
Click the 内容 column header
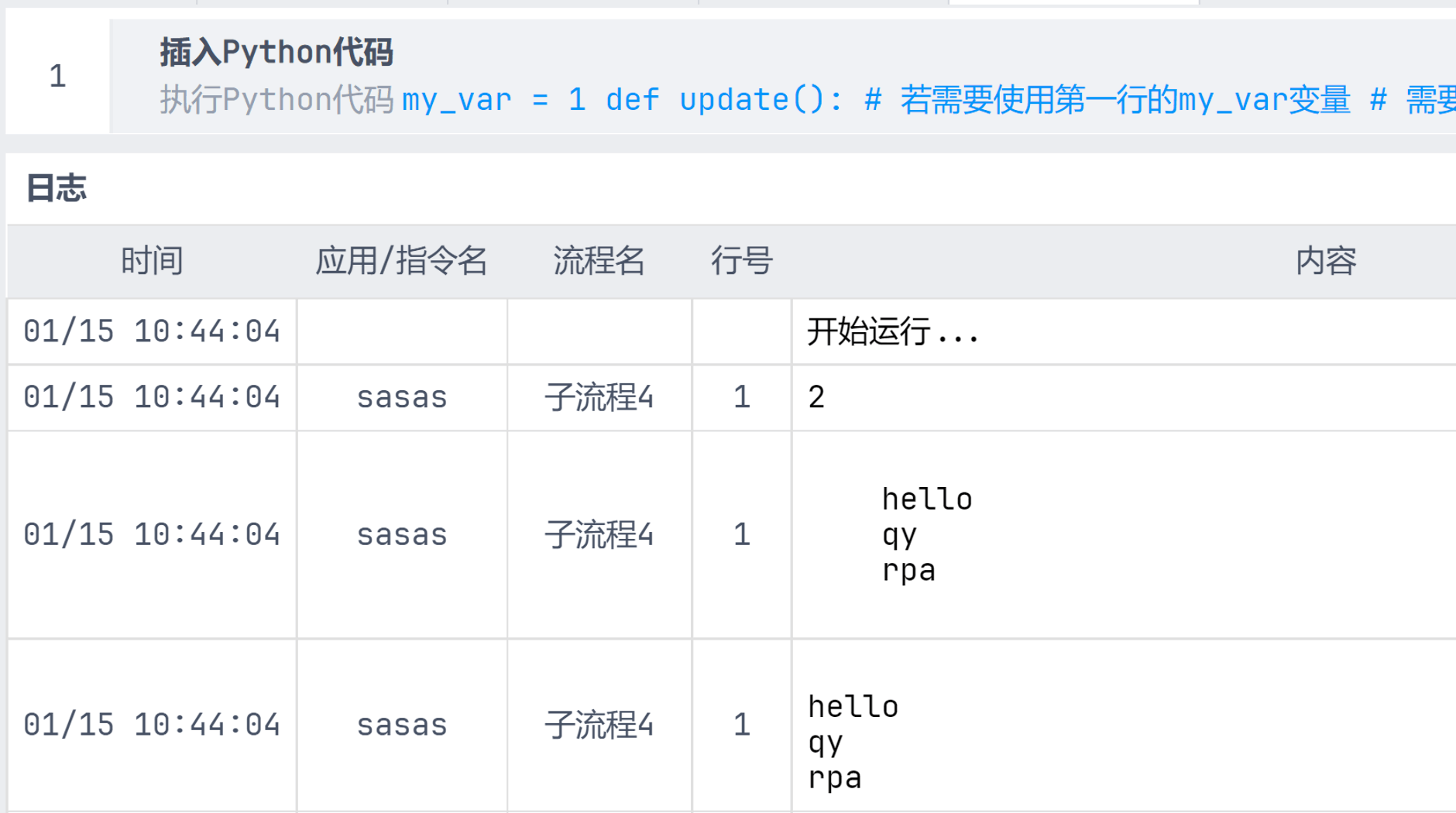pos(1326,261)
